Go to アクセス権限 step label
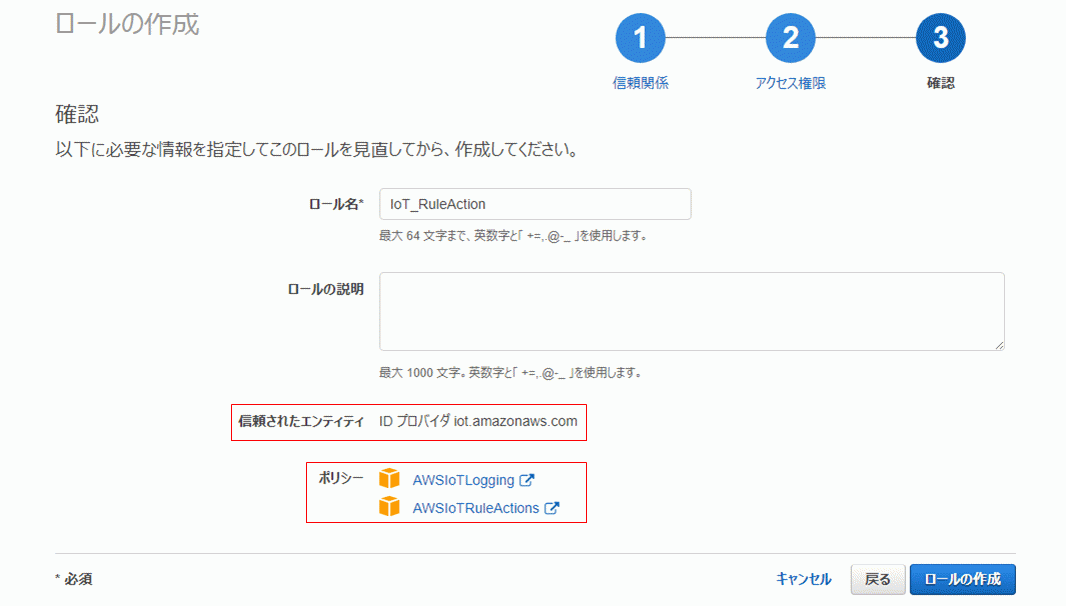Image resolution: width=1066 pixels, height=606 pixels. click(790, 83)
